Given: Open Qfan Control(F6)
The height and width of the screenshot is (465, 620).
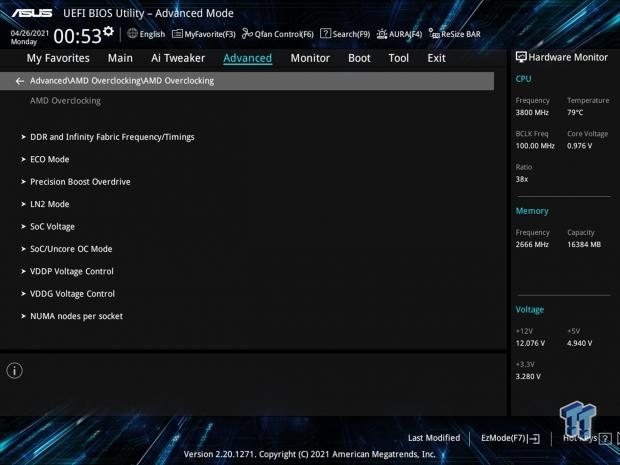Looking at the screenshot, I should click(x=284, y=34).
